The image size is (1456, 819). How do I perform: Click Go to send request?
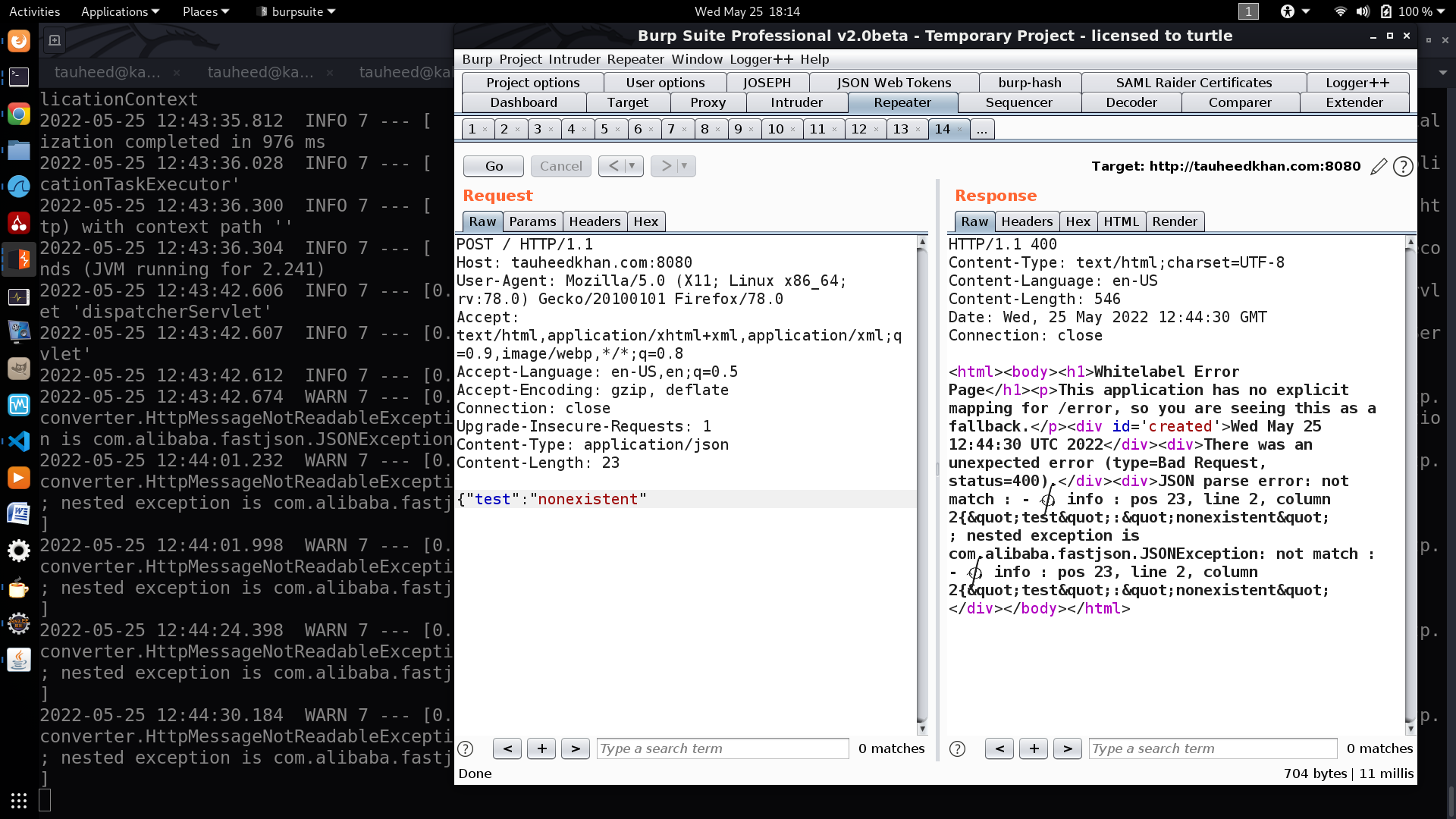point(494,166)
